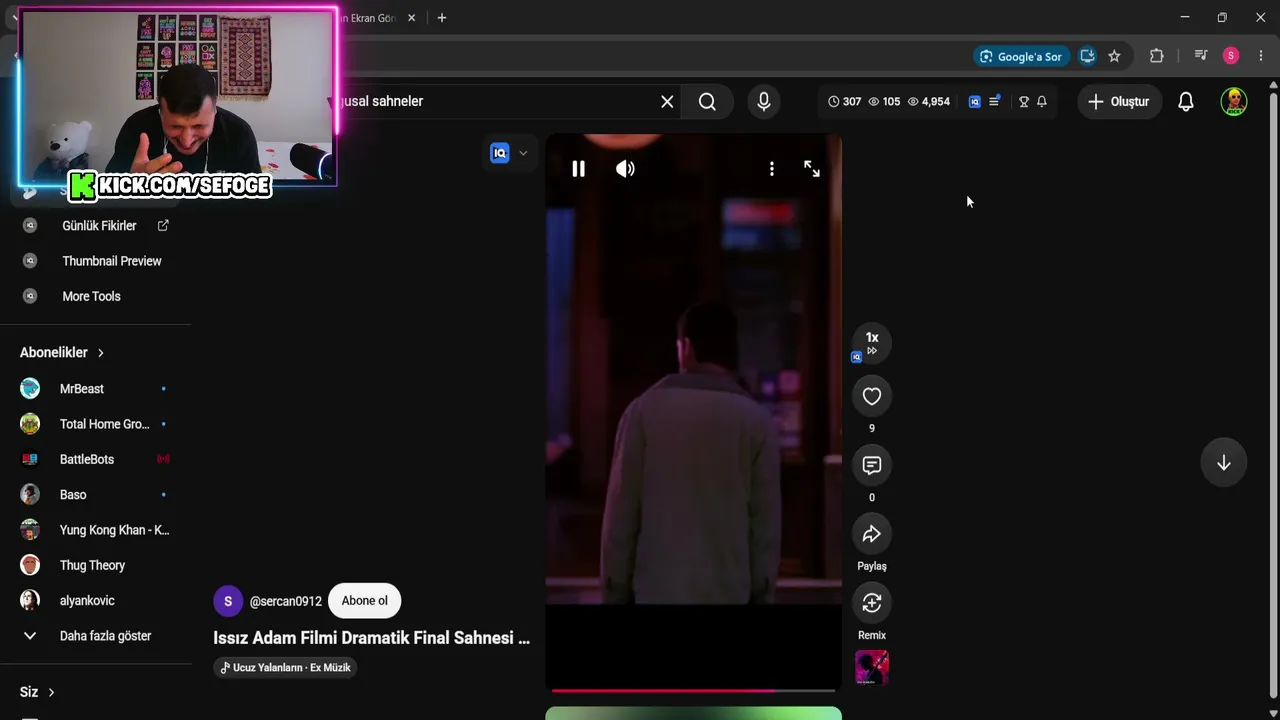Open the vidIQ icon in the stats bar
This screenshot has width=1280, height=720.
(x=975, y=101)
